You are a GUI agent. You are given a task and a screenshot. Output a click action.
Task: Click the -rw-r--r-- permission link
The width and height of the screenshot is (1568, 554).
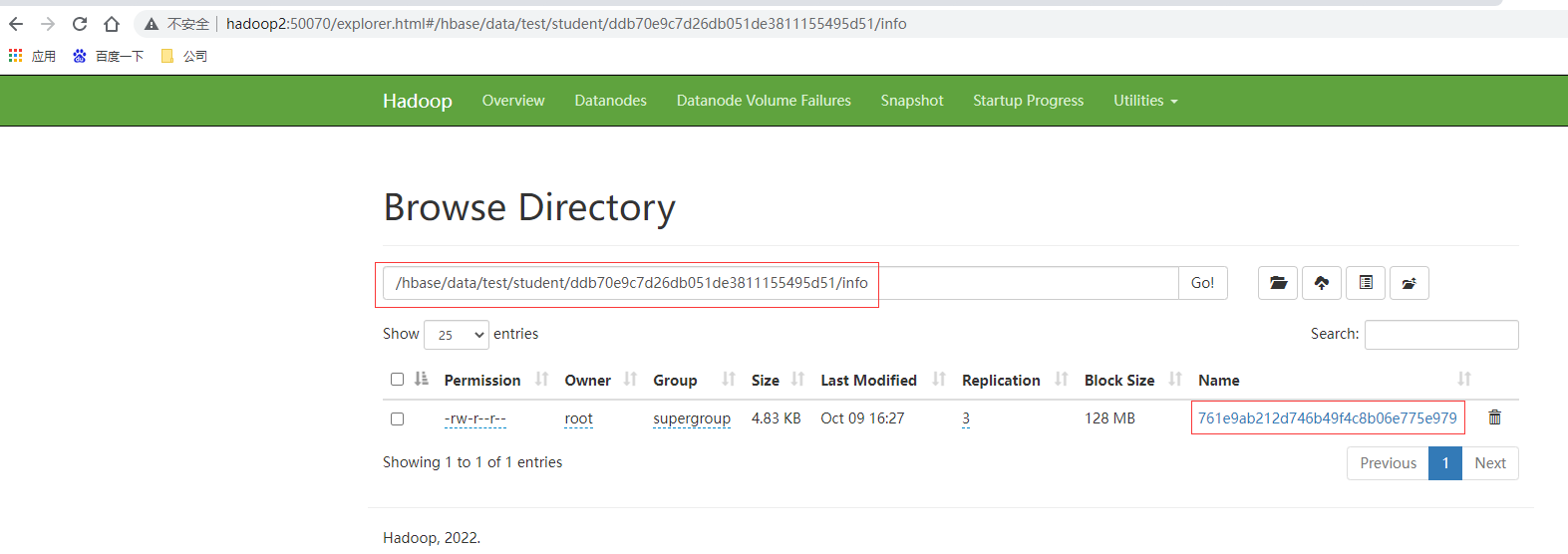pos(475,418)
